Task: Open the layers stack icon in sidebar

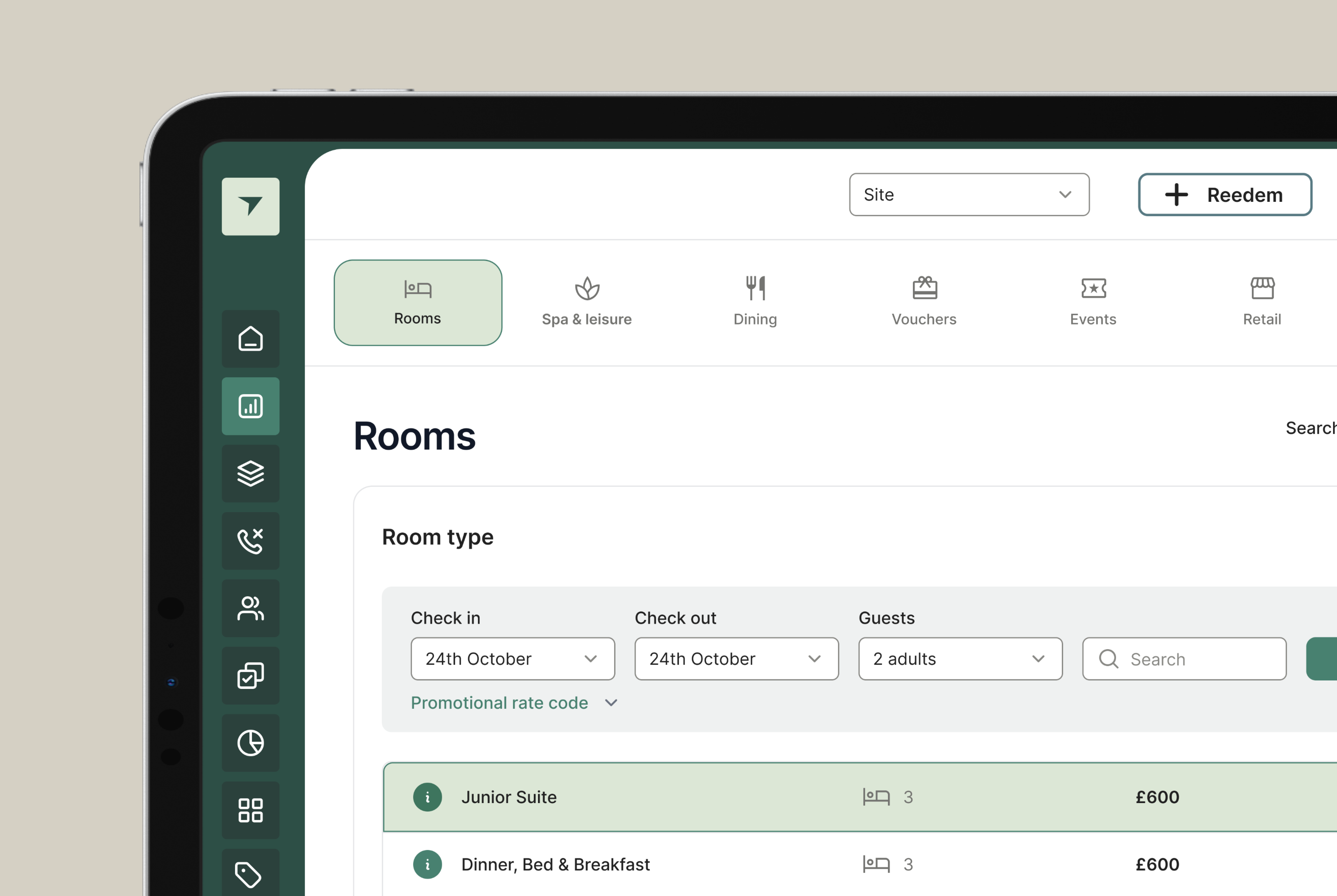Action: click(x=250, y=473)
